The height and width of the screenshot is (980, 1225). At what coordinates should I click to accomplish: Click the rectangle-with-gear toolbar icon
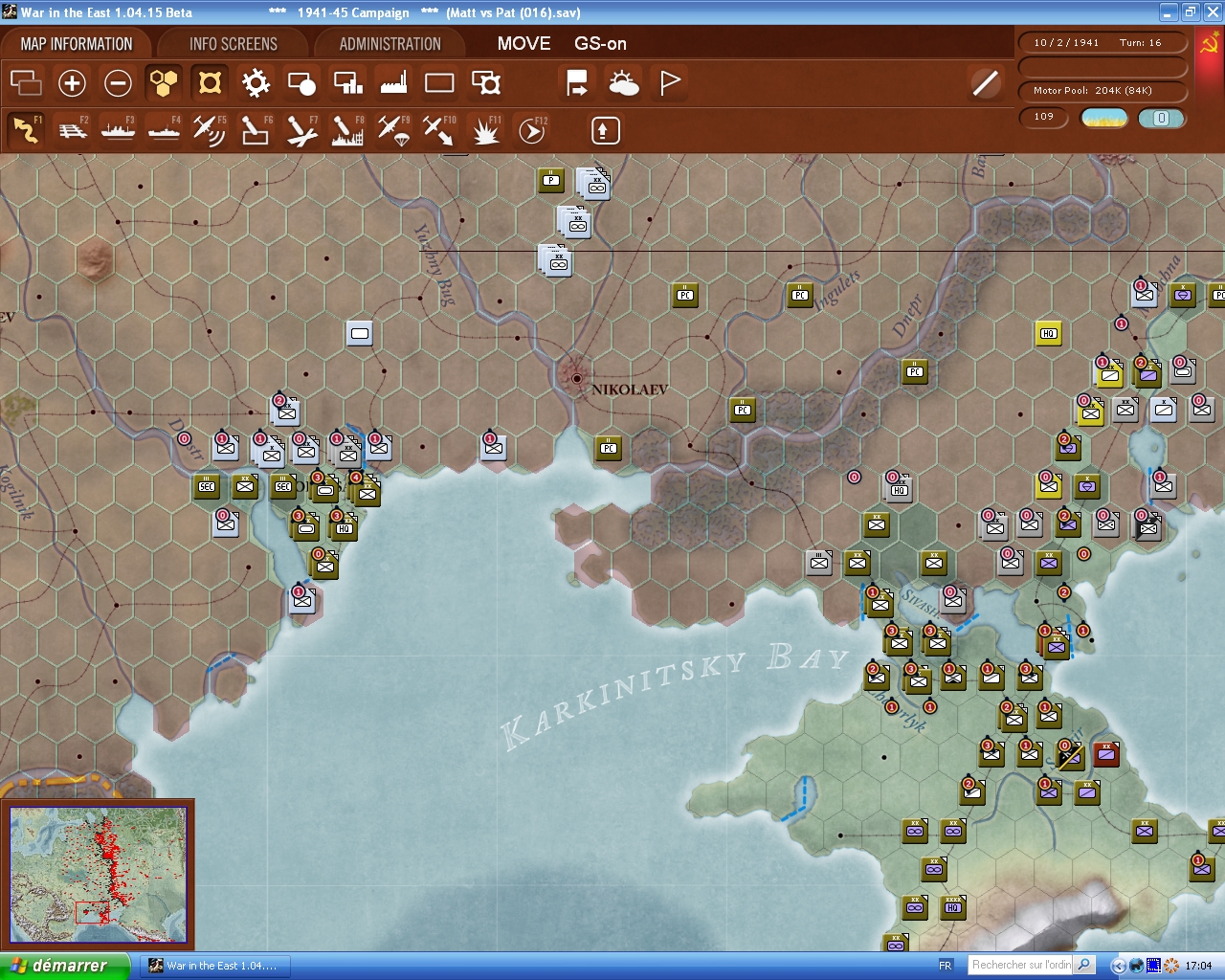(x=486, y=83)
